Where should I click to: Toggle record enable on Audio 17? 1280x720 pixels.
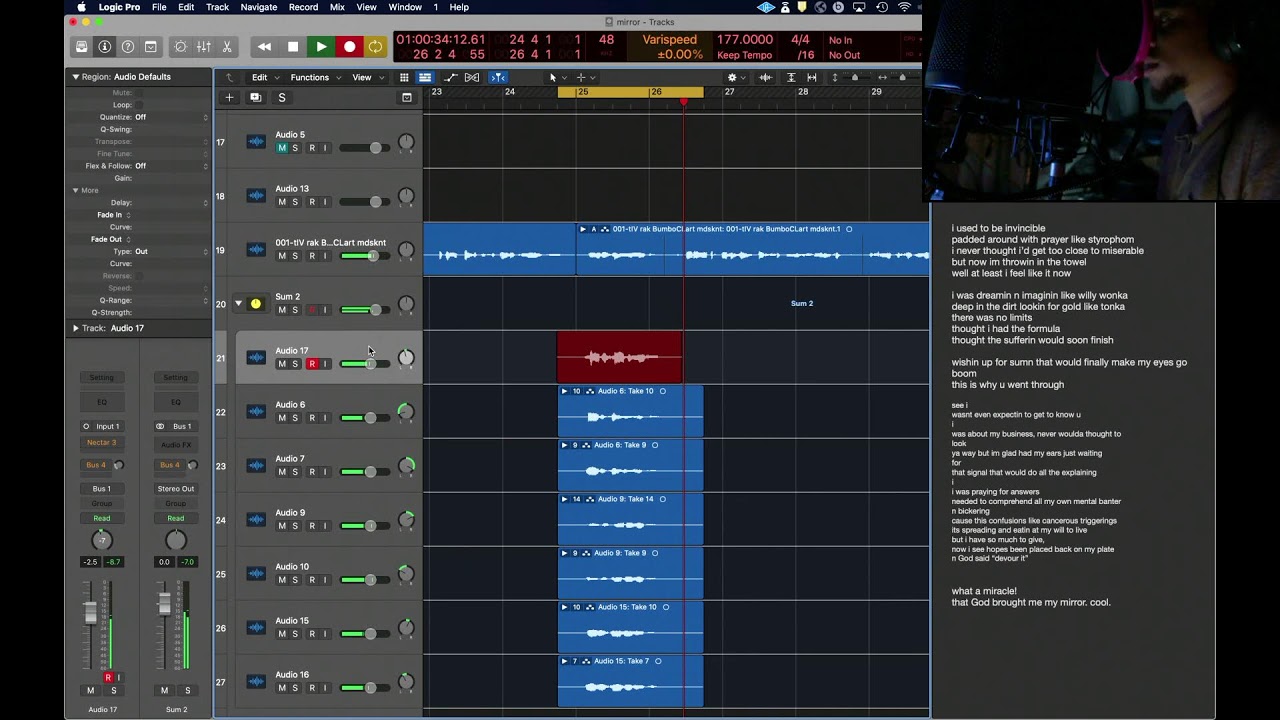pos(312,364)
